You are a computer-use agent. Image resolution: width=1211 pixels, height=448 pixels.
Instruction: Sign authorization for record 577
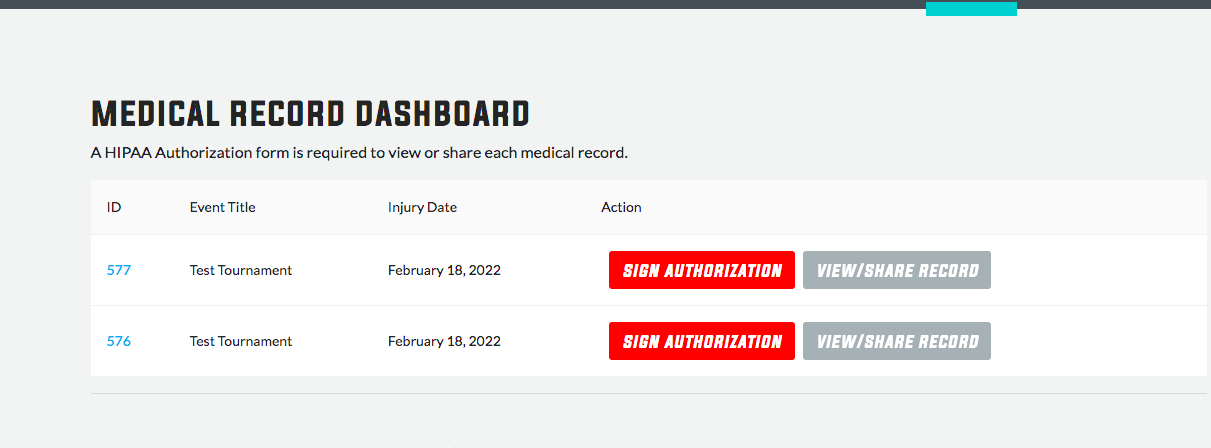coord(702,270)
